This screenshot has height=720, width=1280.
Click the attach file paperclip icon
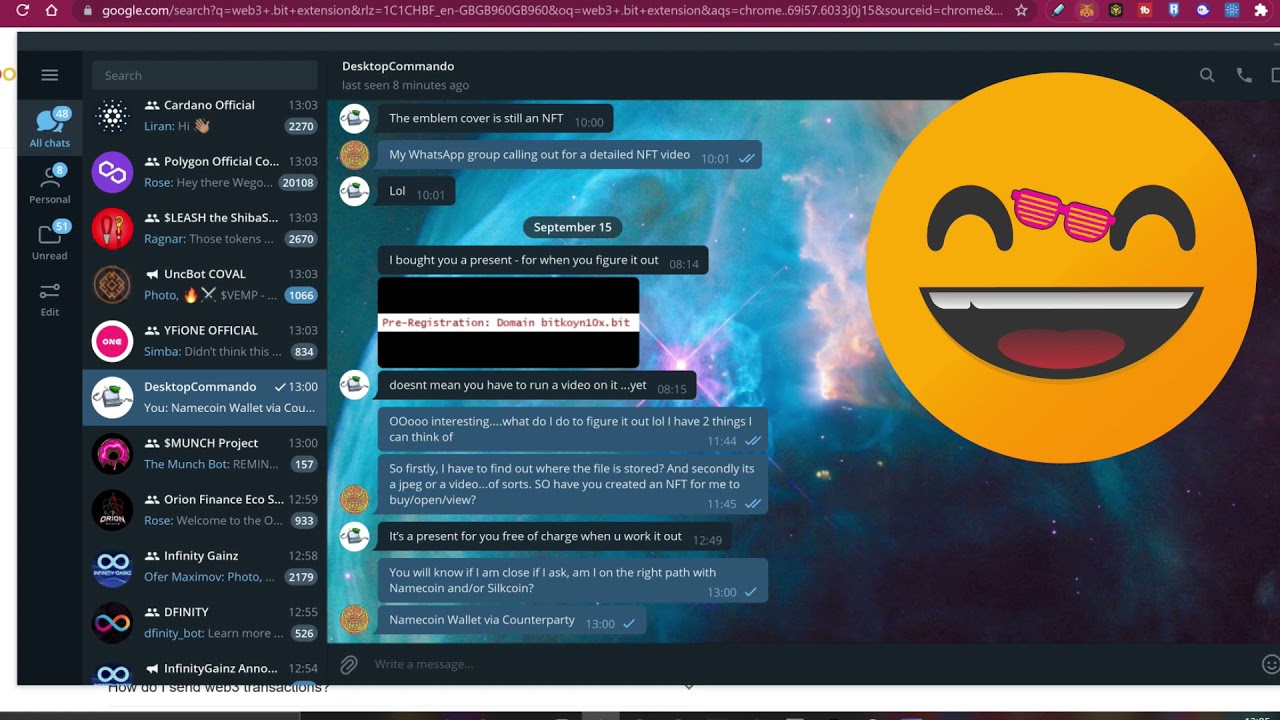click(348, 664)
